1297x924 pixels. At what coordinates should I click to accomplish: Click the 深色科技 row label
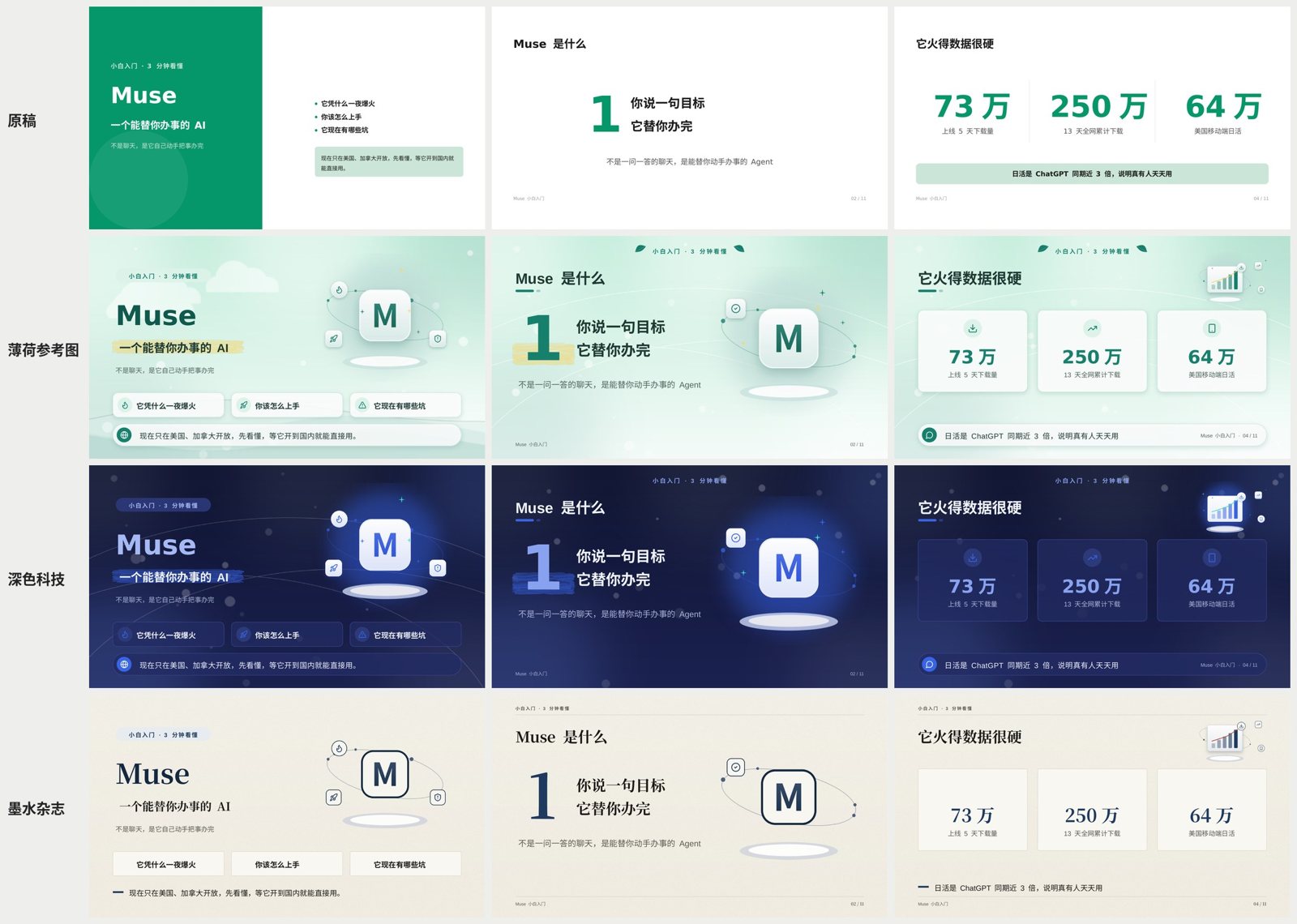36,580
